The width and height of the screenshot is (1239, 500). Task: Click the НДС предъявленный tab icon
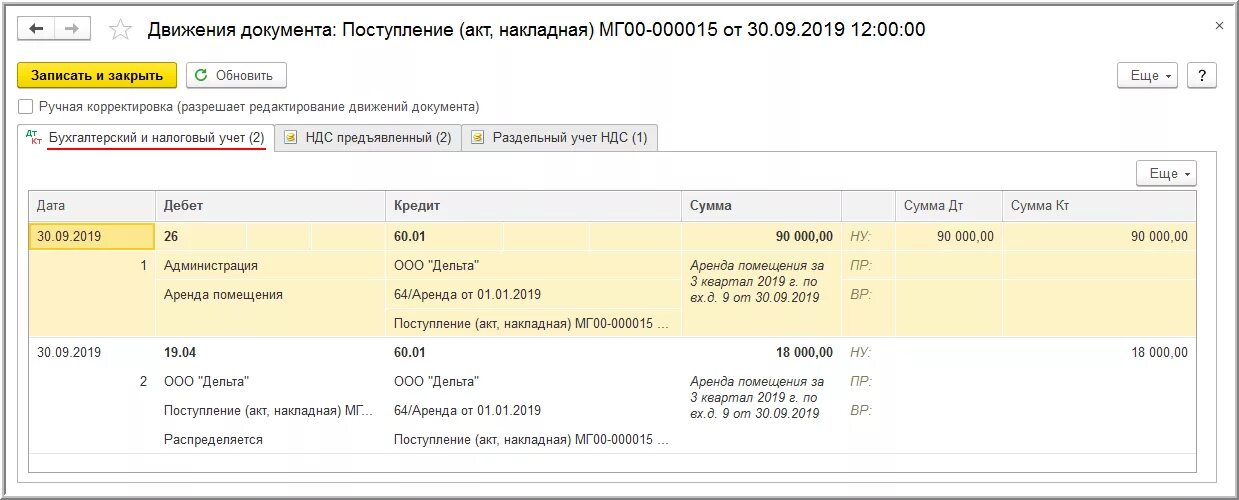pyautogui.click(x=291, y=138)
